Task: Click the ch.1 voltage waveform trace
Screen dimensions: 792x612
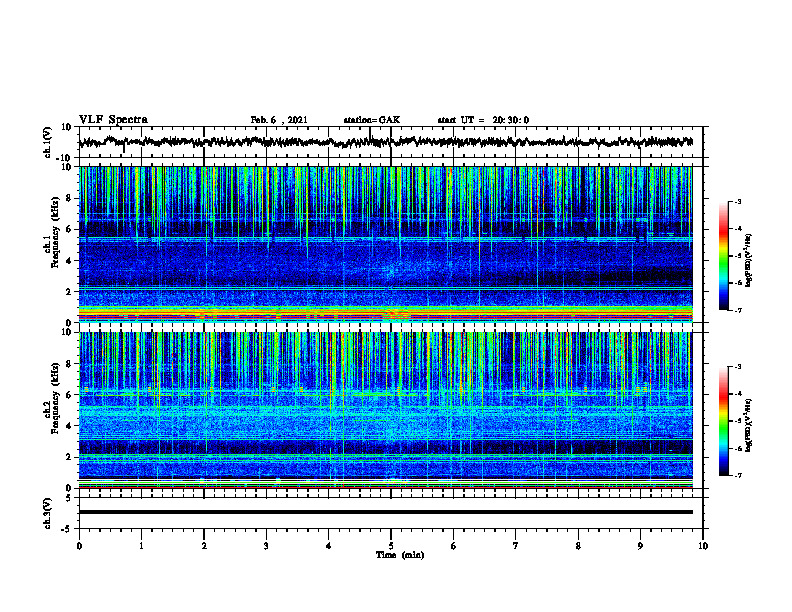Action: (386, 142)
